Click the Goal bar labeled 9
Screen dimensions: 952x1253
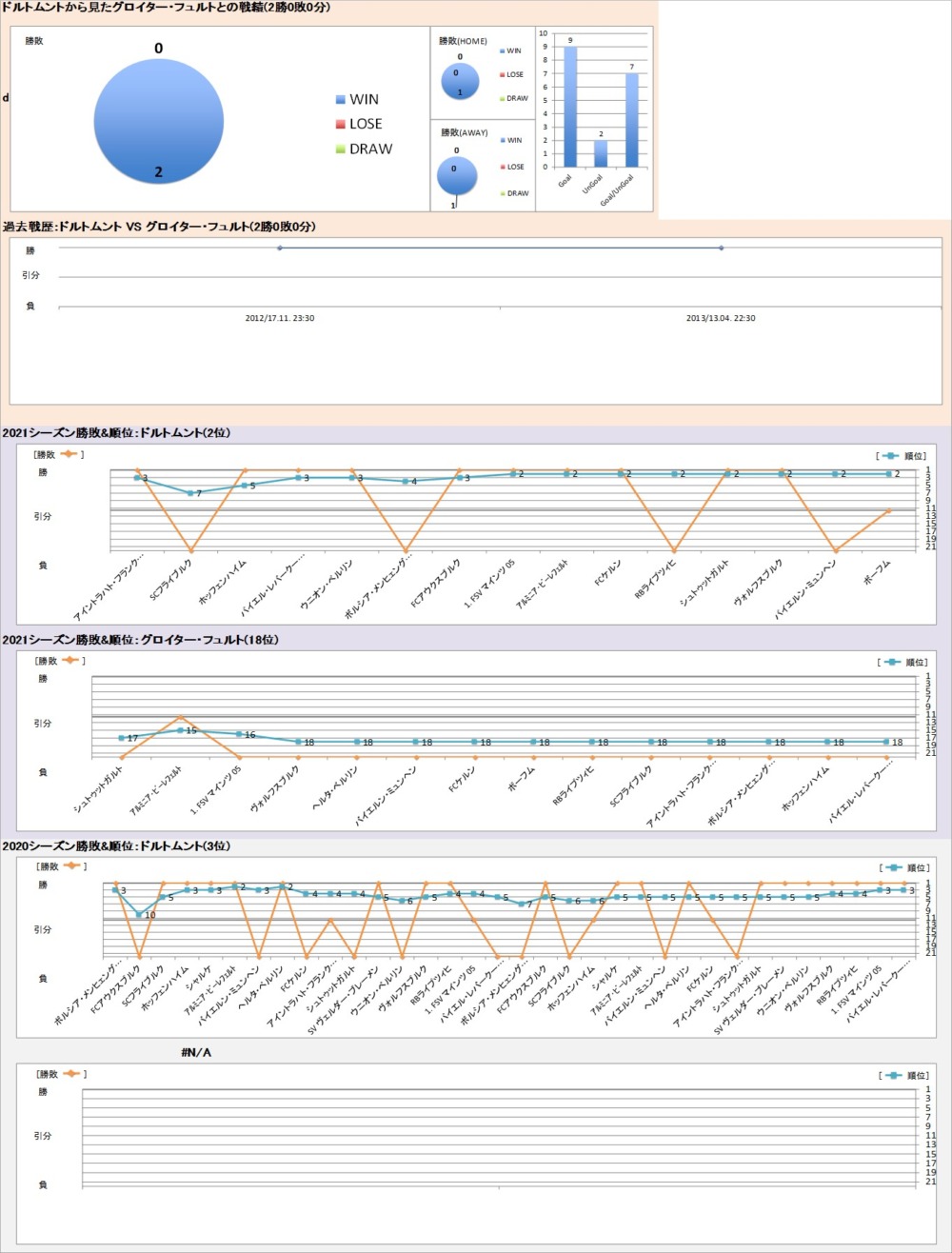(x=569, y=106)
